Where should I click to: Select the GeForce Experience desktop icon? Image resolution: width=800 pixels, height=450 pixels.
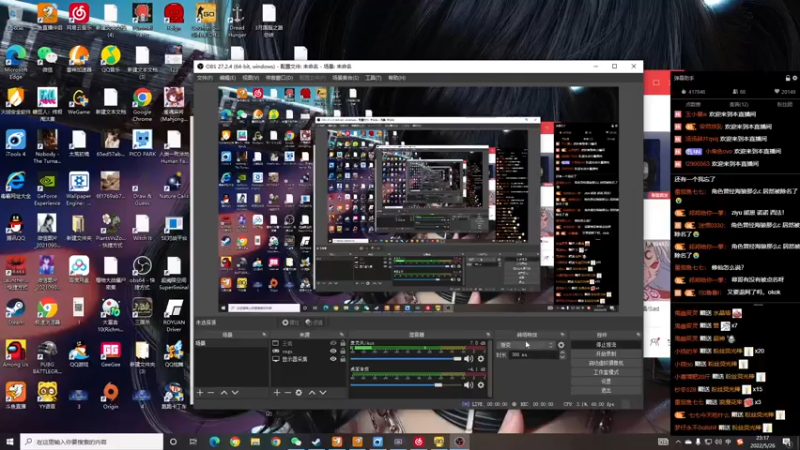[x=47, y=189]
